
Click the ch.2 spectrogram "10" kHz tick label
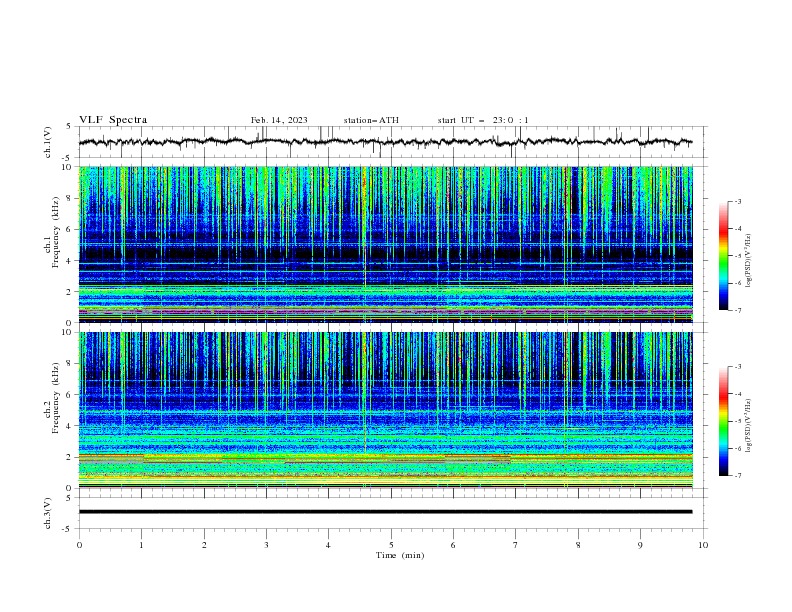click(67, 332)
